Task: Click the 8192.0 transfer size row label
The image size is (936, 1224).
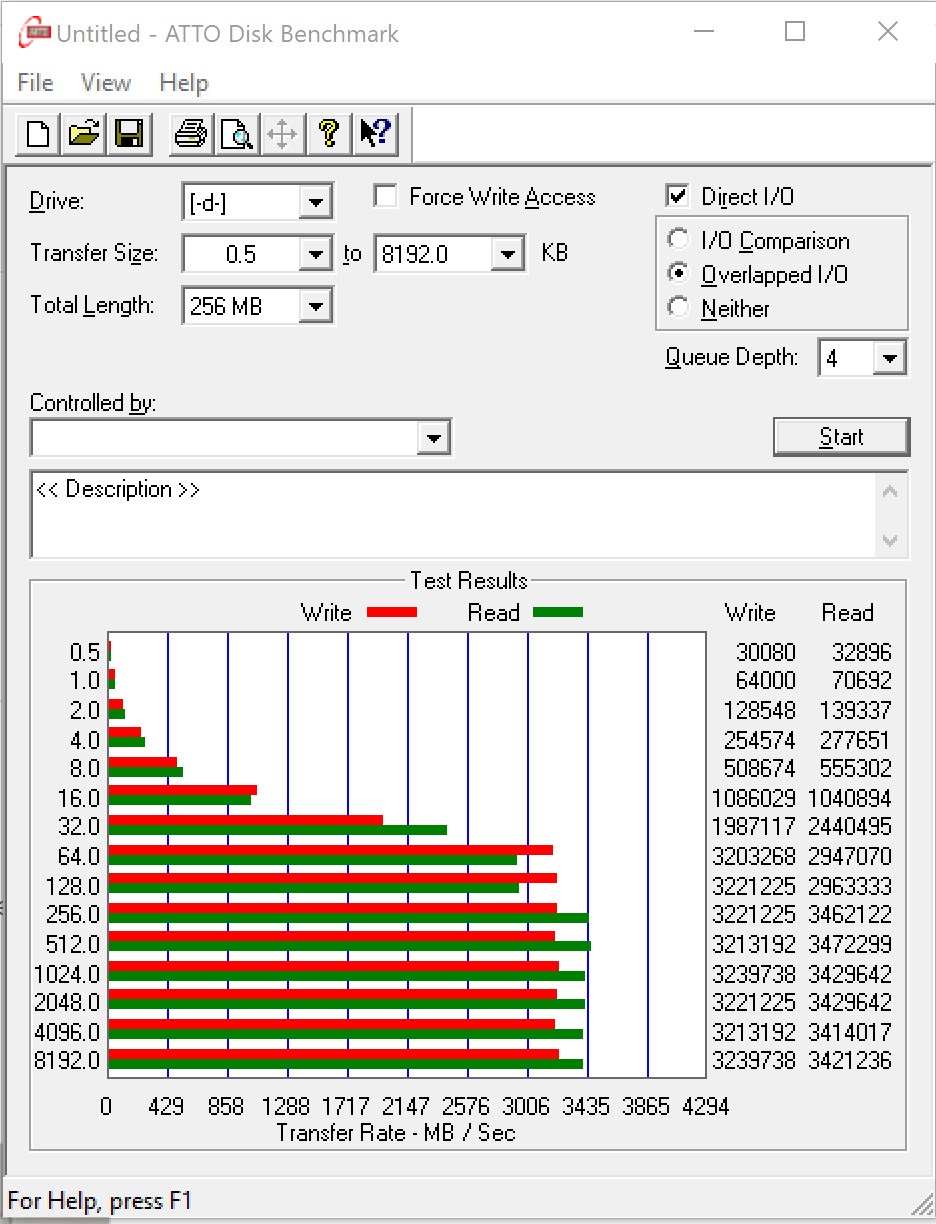Action: tap(67, 1061)
